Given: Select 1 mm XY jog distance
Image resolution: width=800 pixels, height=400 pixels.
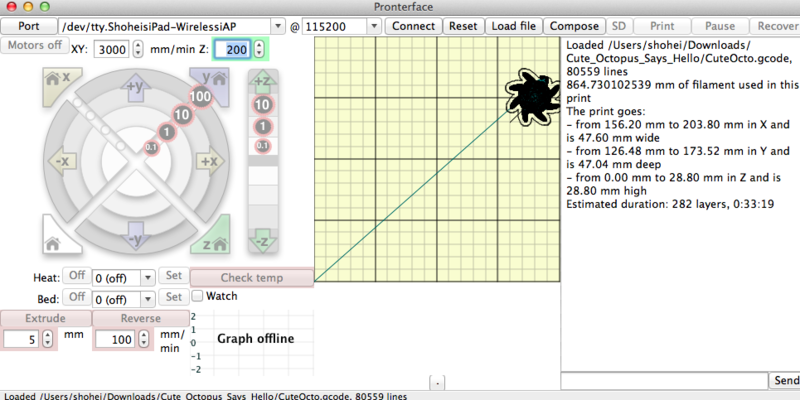Looking at the screenshot, I should (166, 132).
